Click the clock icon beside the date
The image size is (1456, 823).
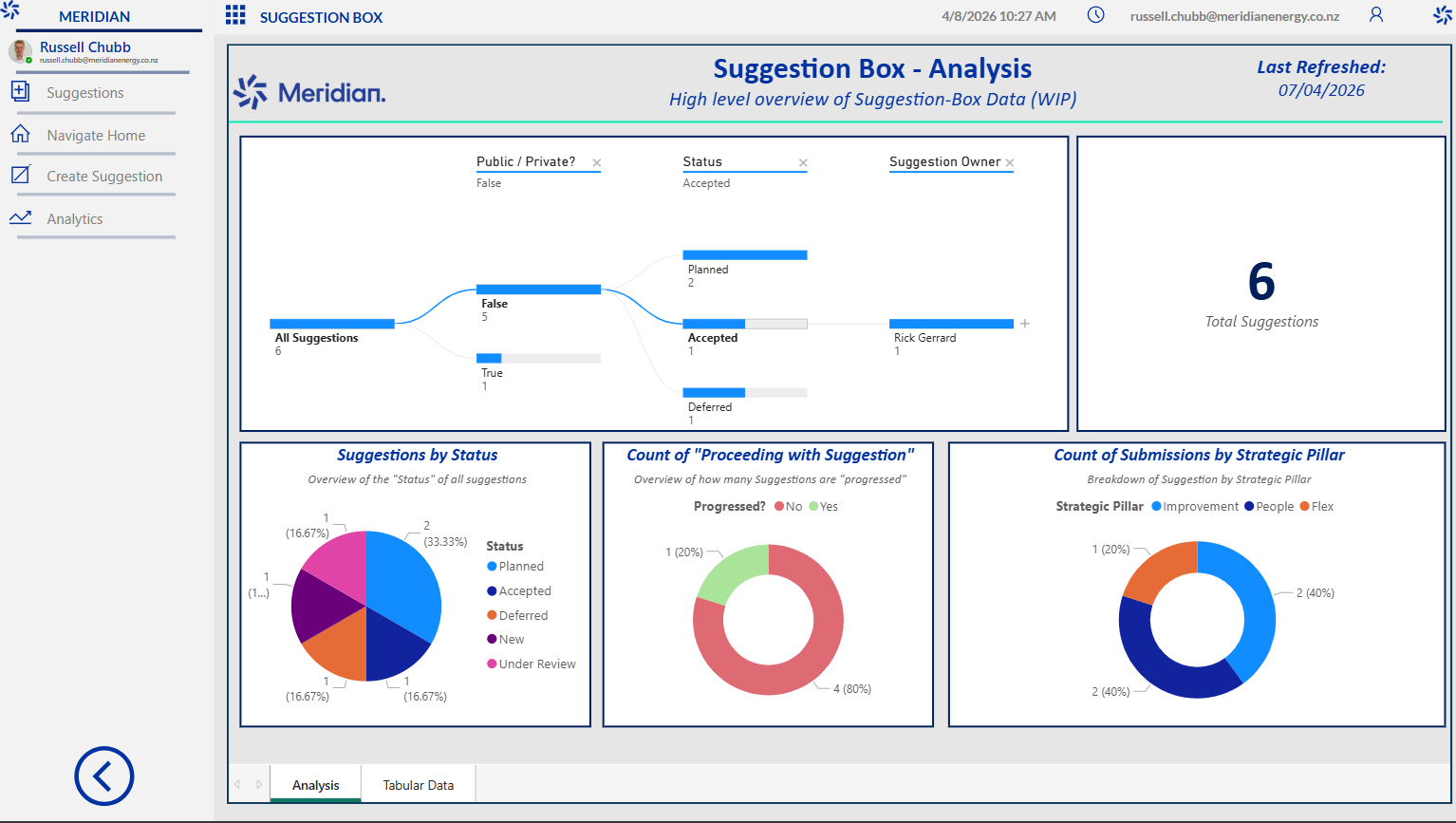1095,15
